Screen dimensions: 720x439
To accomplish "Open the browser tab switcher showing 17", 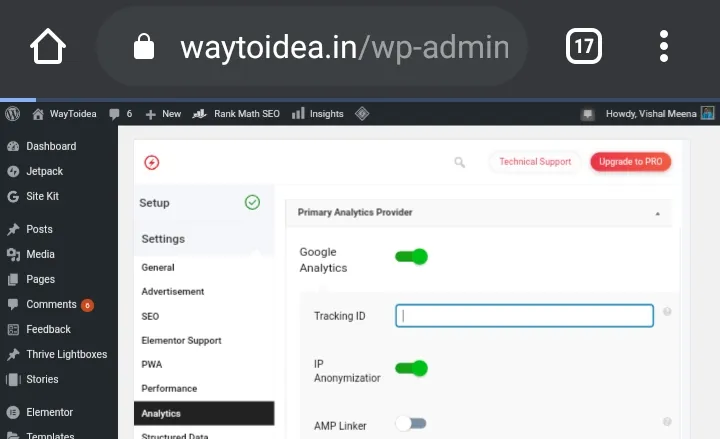I will pyautogui.click(x=584, y=46).
